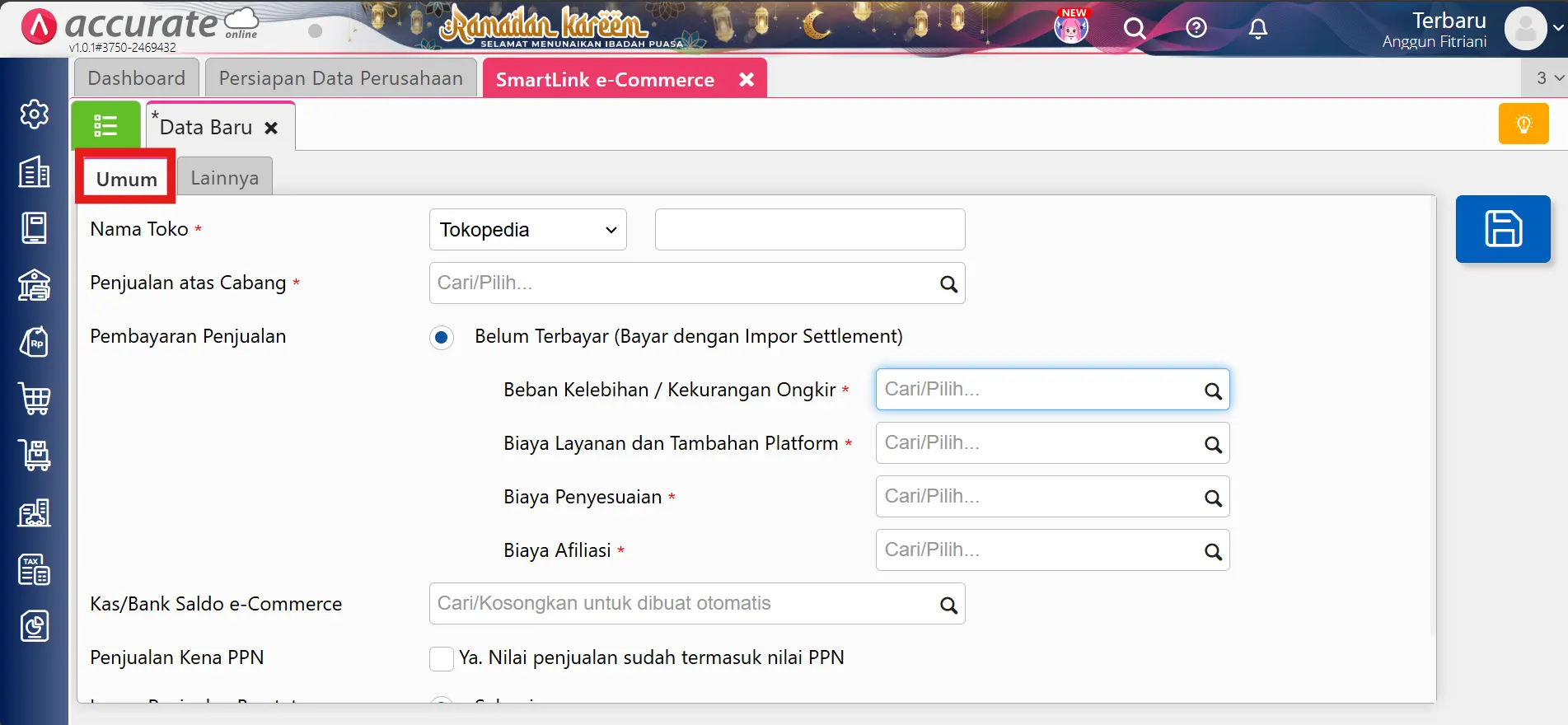Open the Umum tab
The height and width of the screenshot is (725, 1568).
pos(126,179)
